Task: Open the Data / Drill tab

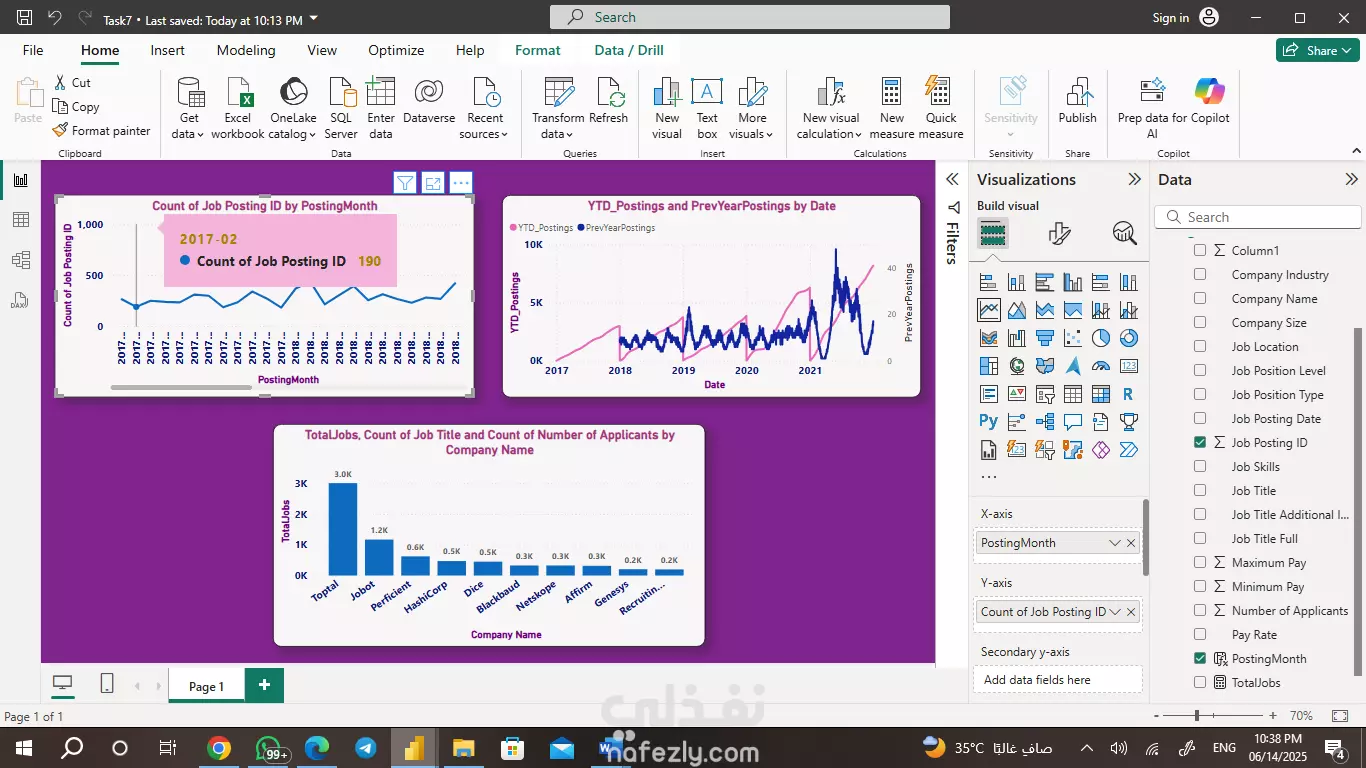Action: 629,50
